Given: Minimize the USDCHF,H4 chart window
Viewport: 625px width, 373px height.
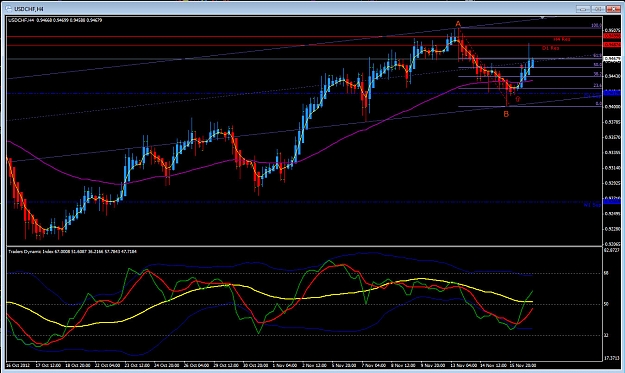Looking at the screenshot, I should 583,8.
